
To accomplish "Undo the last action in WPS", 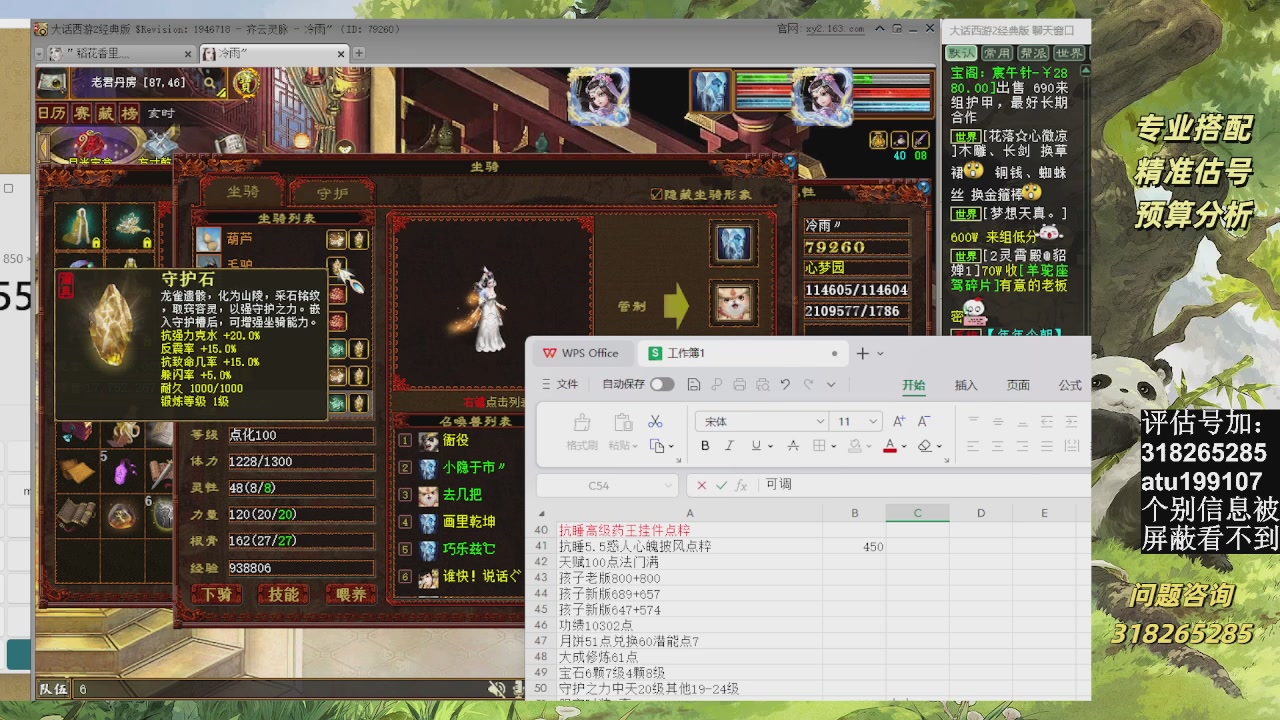I will click(785, 384).
